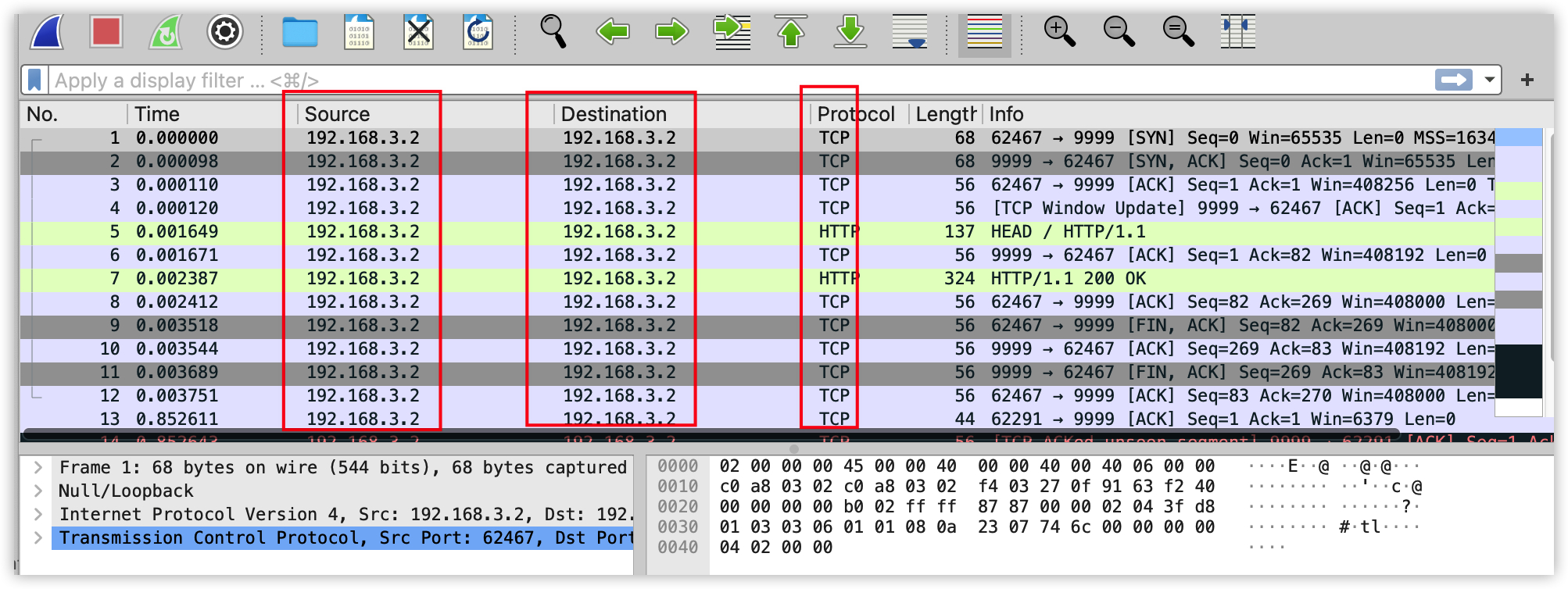1568x589 pixels.
Task: Expand the Transmission Control Protocol details
Action: coord(38,538)
